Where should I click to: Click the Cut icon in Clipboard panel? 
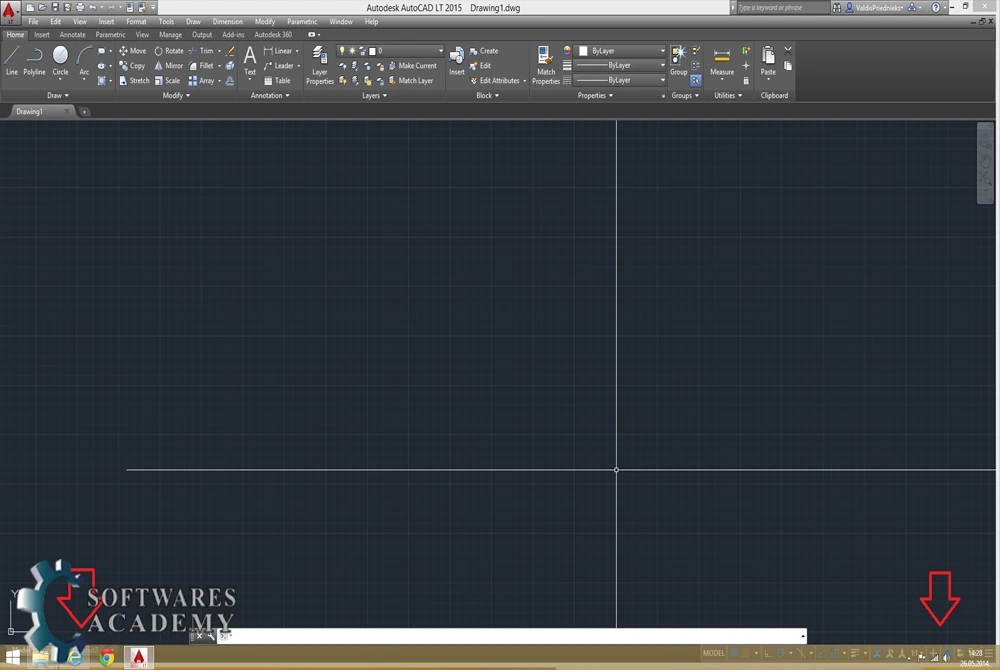[x=788, y=50]
